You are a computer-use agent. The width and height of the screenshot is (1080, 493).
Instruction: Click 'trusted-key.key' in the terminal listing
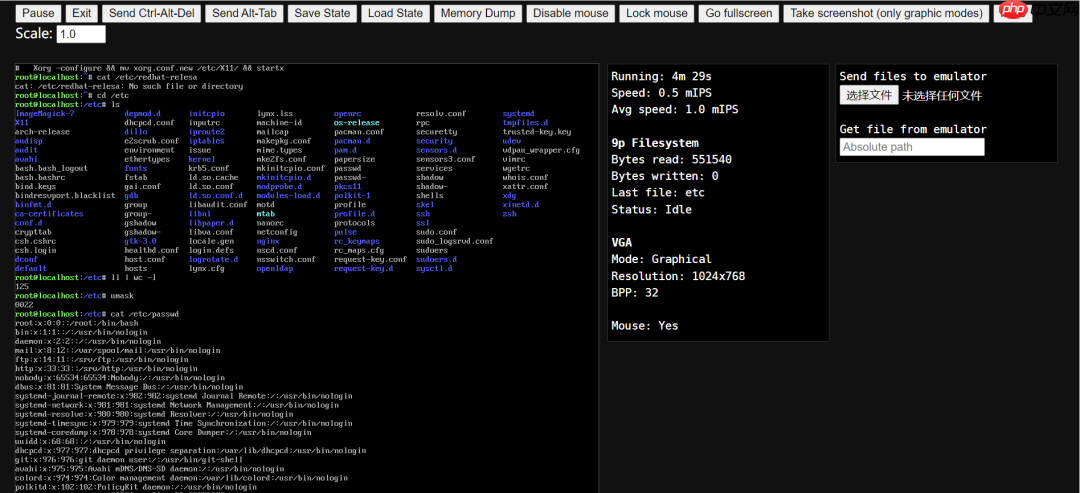[537, 132]
